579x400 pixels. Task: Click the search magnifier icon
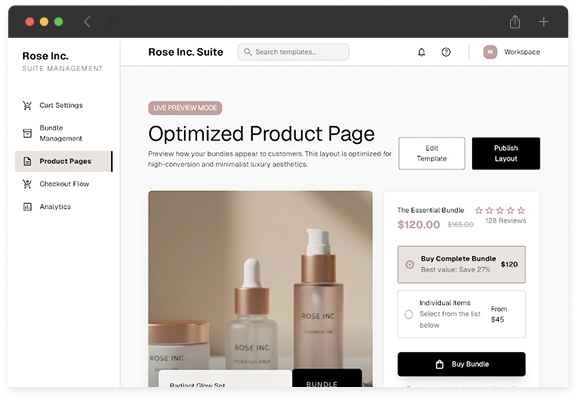click(x=248, y=52)
